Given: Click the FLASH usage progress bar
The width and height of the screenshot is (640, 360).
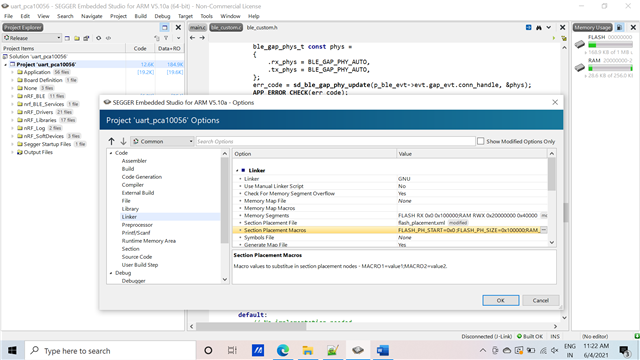Looking at the screenshot, I should [610, 45].
